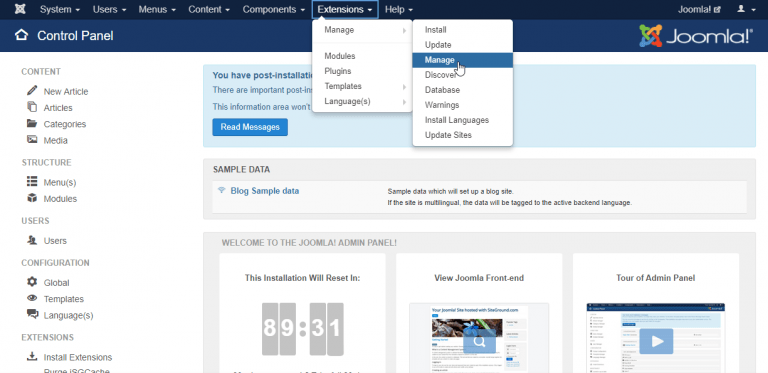Click the reset countdown timer display

pyautogui.click(x=303, y=329)
